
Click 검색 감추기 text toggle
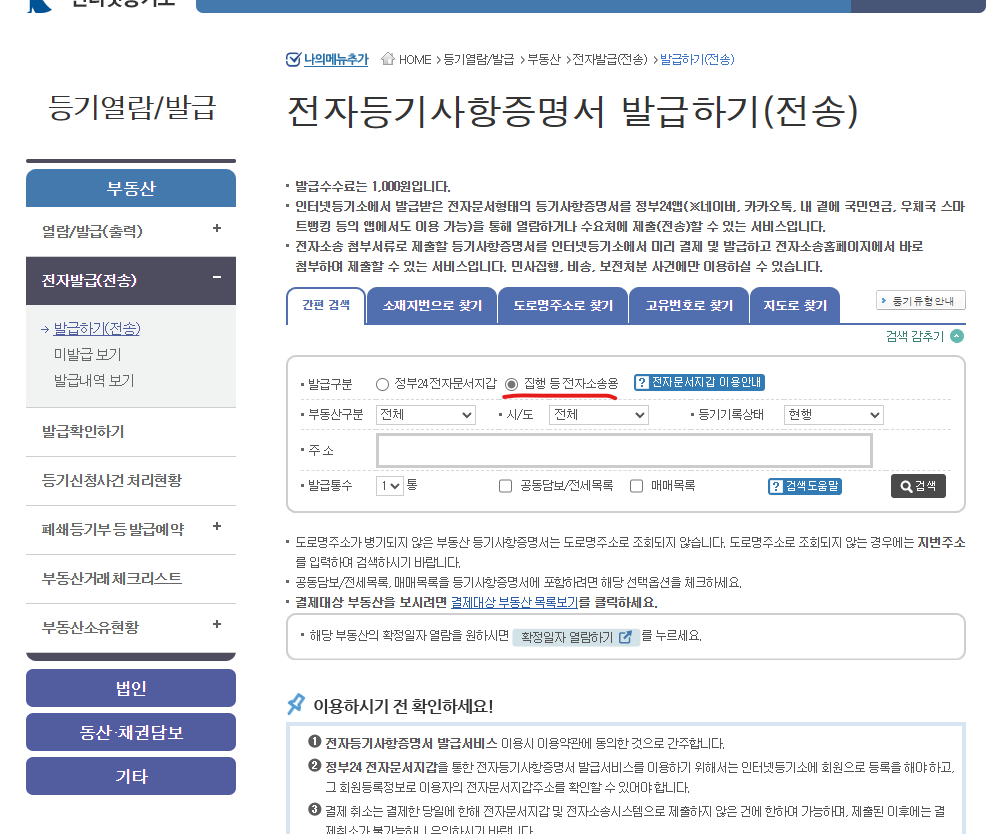click(x=915, y=337)
